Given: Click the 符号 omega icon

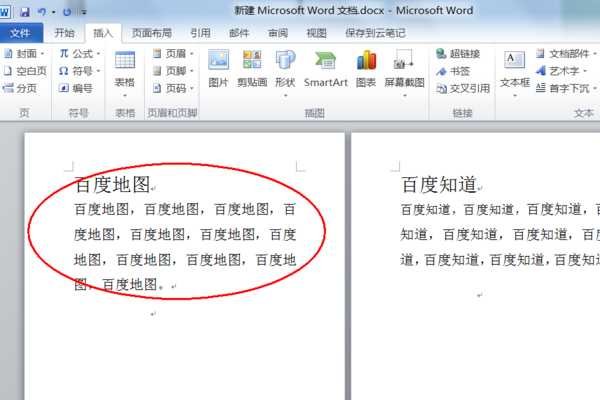Looking at the screenshot, I should [x=64, y=71].
